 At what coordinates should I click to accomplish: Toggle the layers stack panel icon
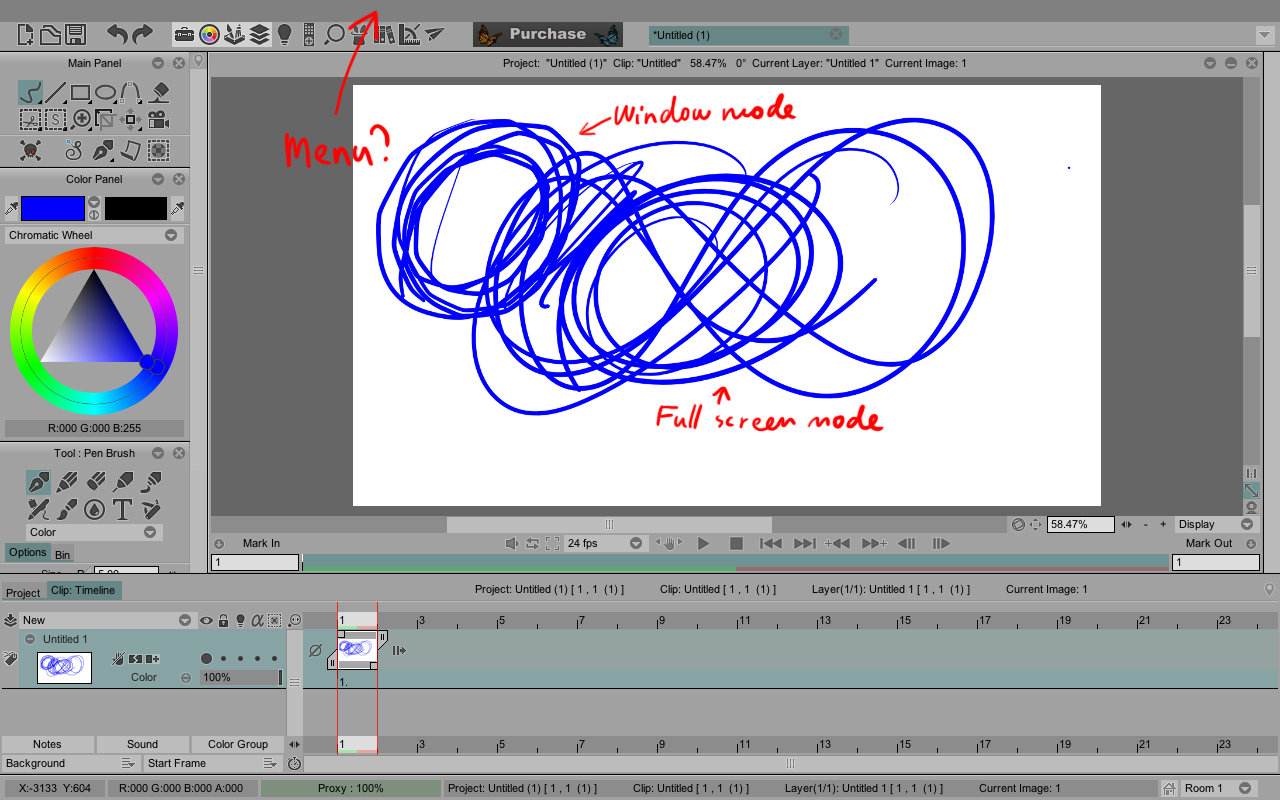pyautogui.click(x=260, y=35)
